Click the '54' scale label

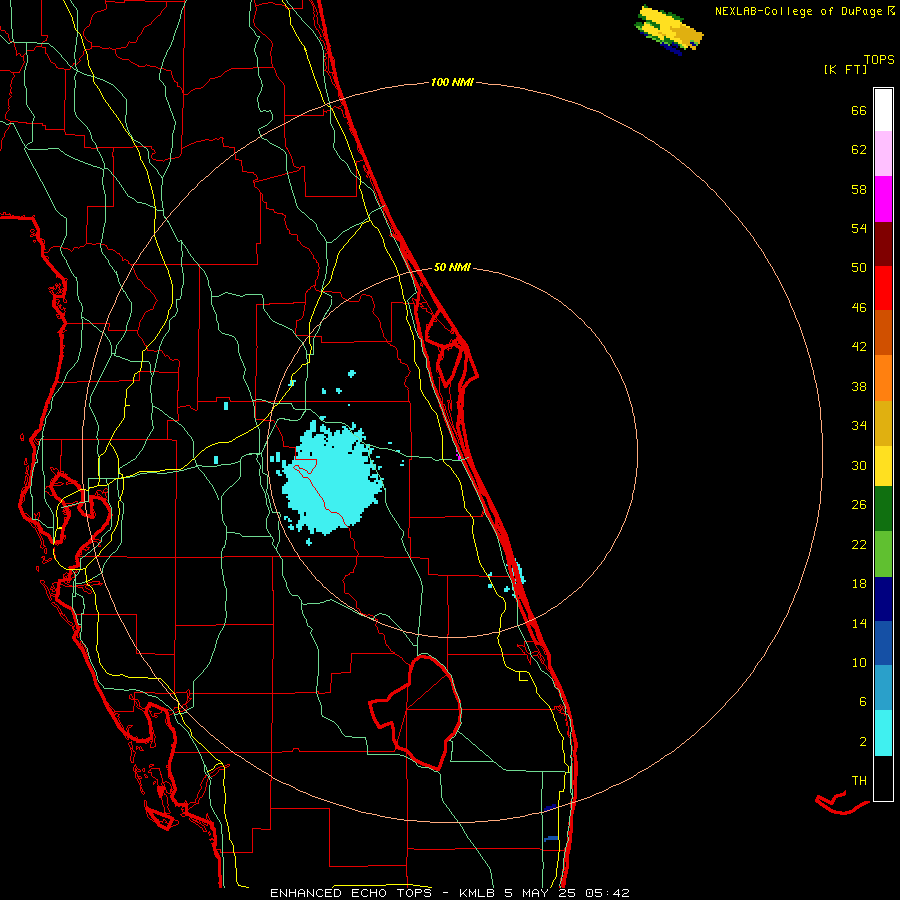(859, 228)
